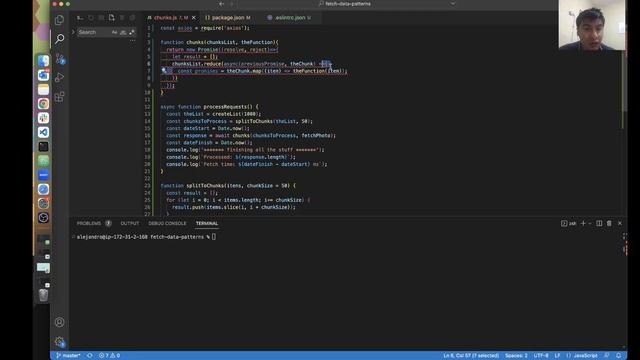The image size is (640, 360).
Task: Open OBS from the dock
Action: 43,218
